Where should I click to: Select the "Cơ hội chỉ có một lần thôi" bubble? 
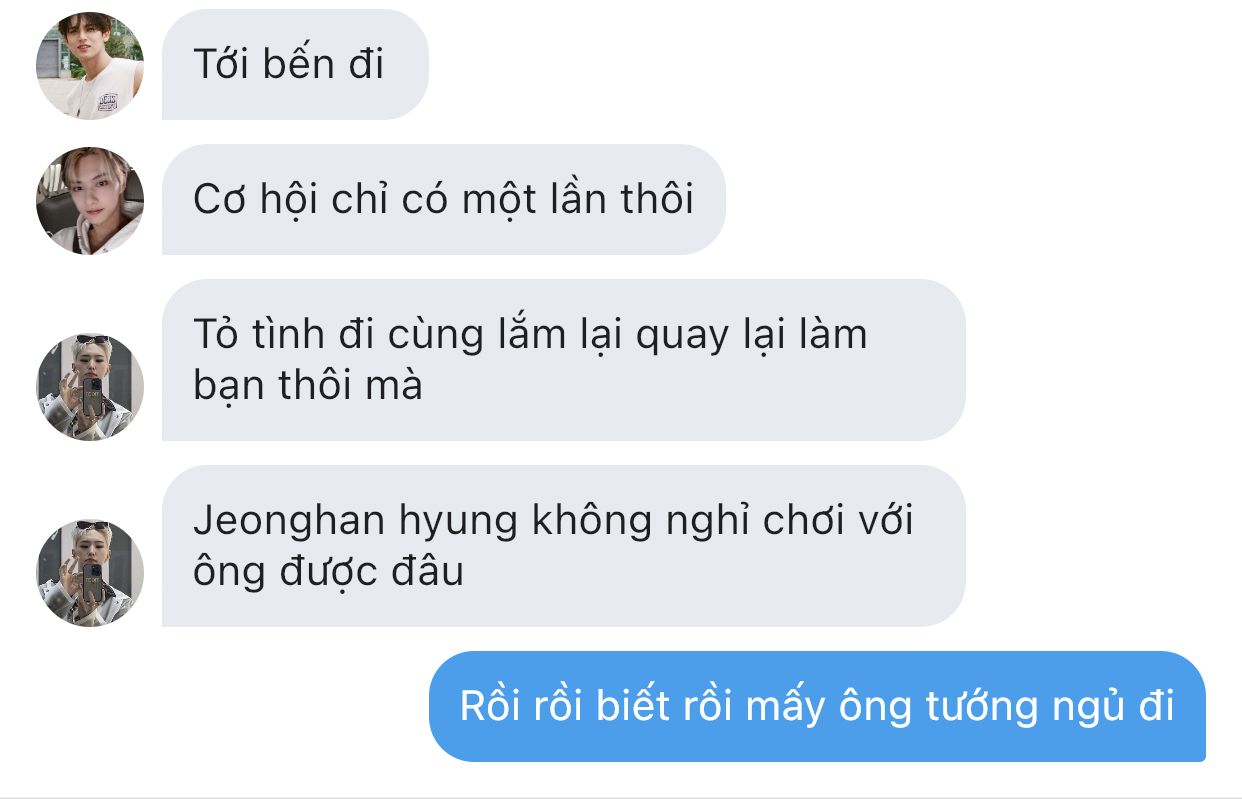[443, 200]
